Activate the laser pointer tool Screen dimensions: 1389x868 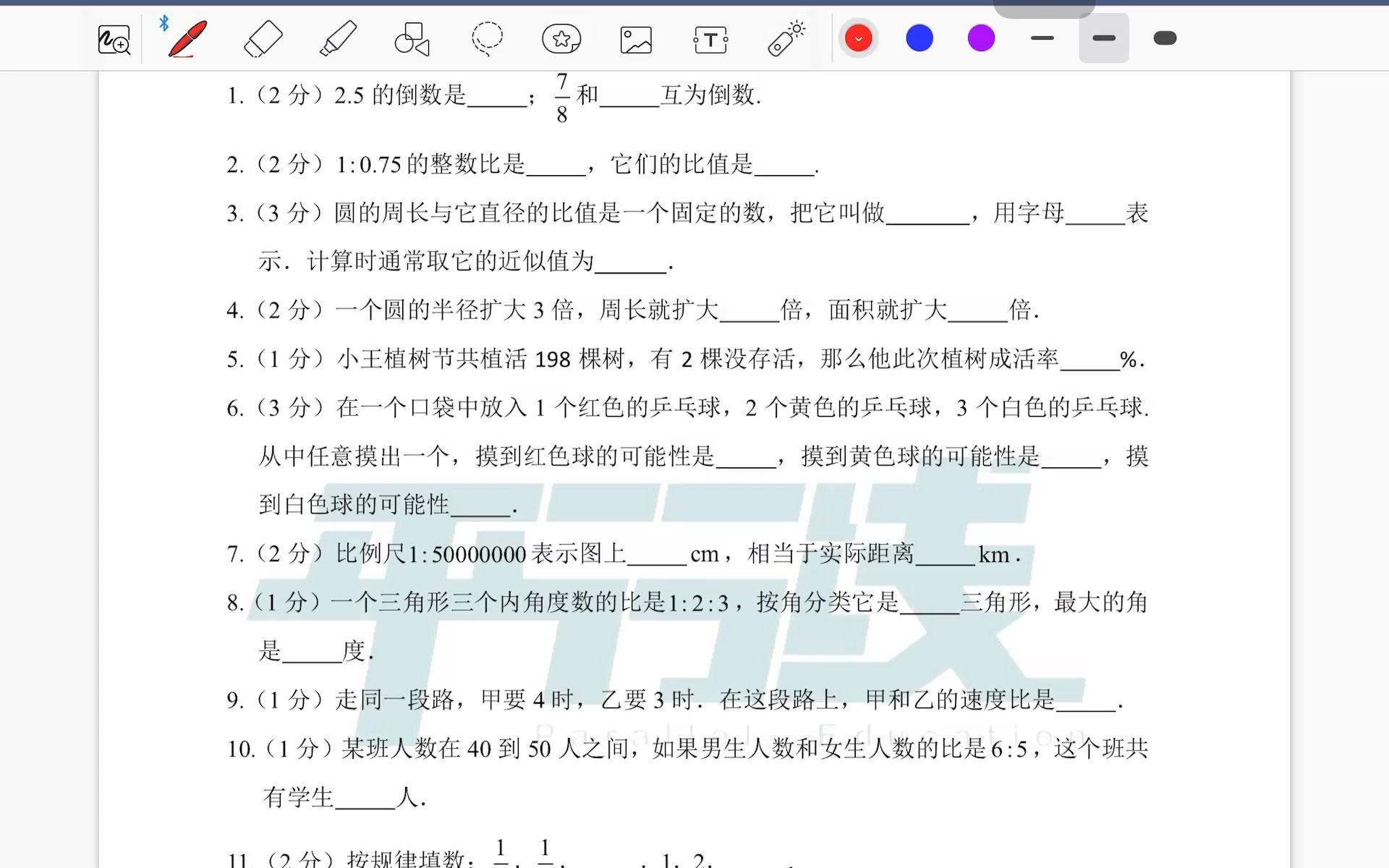[786, 38]
